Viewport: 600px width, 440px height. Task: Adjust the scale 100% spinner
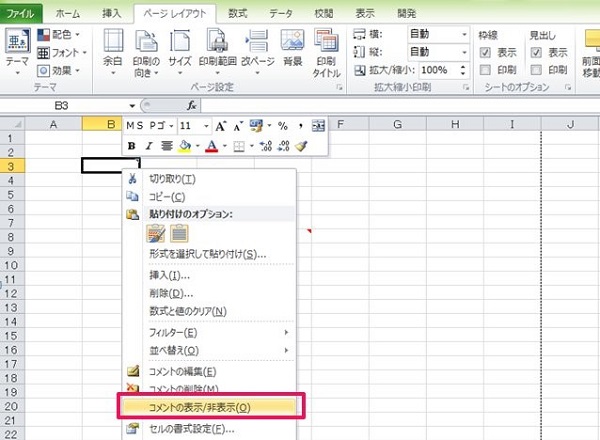(x=463, y=70)
